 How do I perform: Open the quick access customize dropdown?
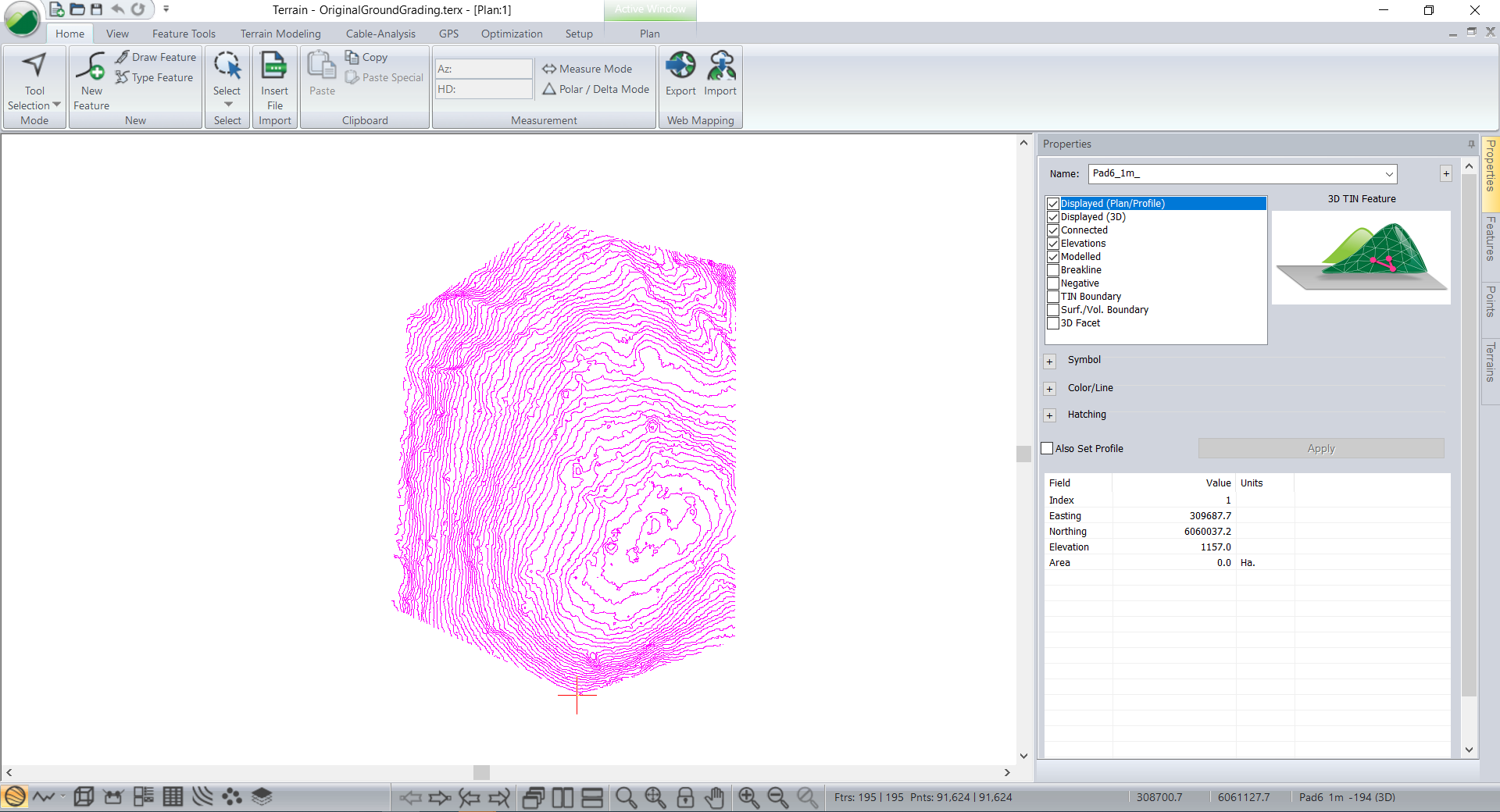pyautogui.click(x=166, y=9)
